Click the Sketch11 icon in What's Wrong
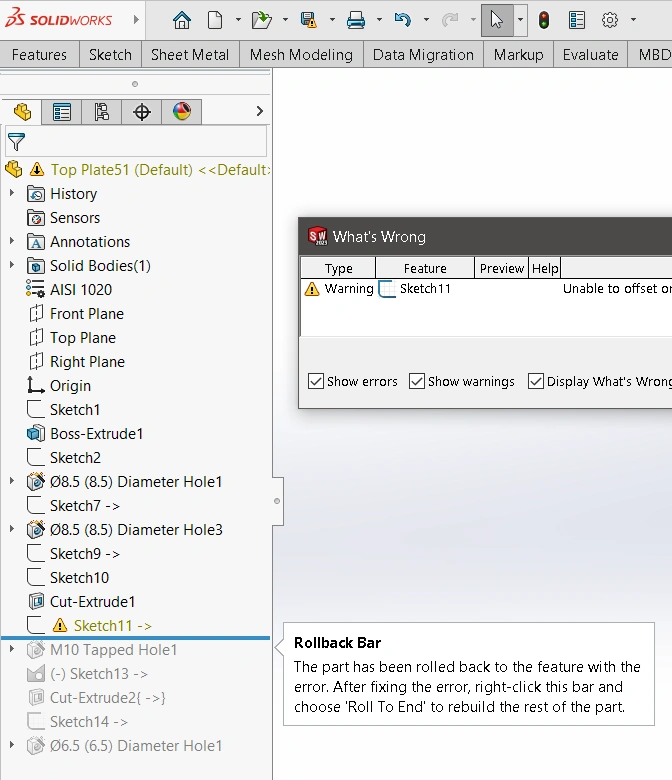This screenshot has width=672, height=780. tap(387, 289)
